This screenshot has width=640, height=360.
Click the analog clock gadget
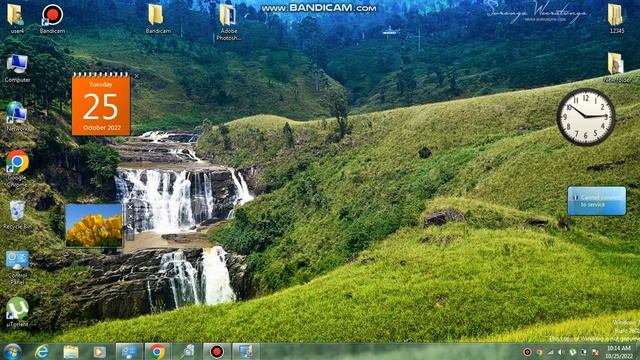pyautogui.click(x=586, y=117)
